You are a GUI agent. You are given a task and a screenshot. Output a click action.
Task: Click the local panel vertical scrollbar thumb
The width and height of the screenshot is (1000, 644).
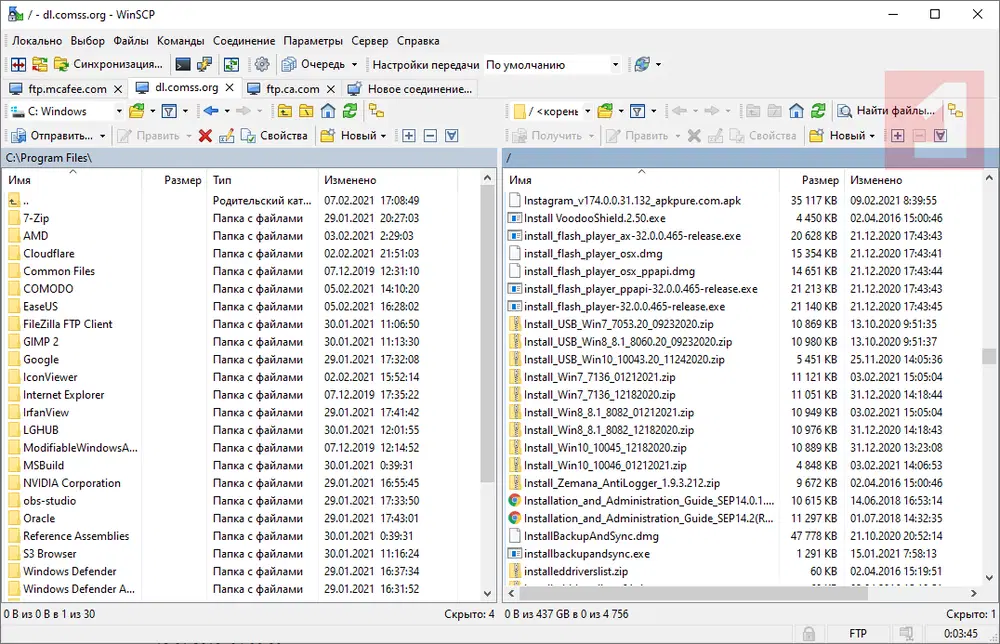[487, 335]
